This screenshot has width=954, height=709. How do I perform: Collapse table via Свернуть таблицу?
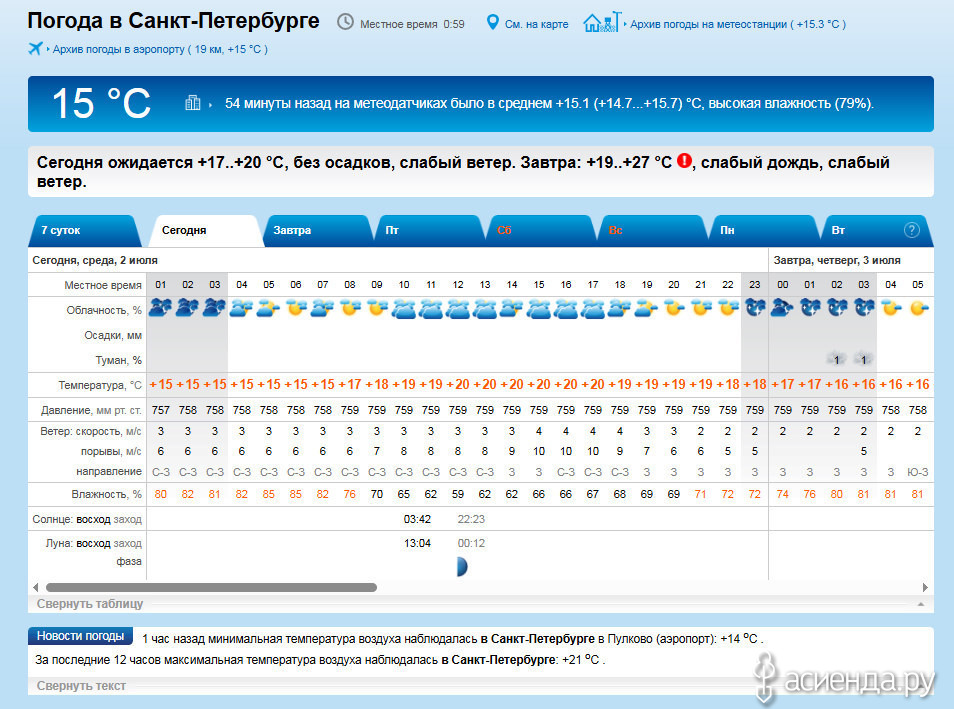pyautogui.click(x=90, y=604)
